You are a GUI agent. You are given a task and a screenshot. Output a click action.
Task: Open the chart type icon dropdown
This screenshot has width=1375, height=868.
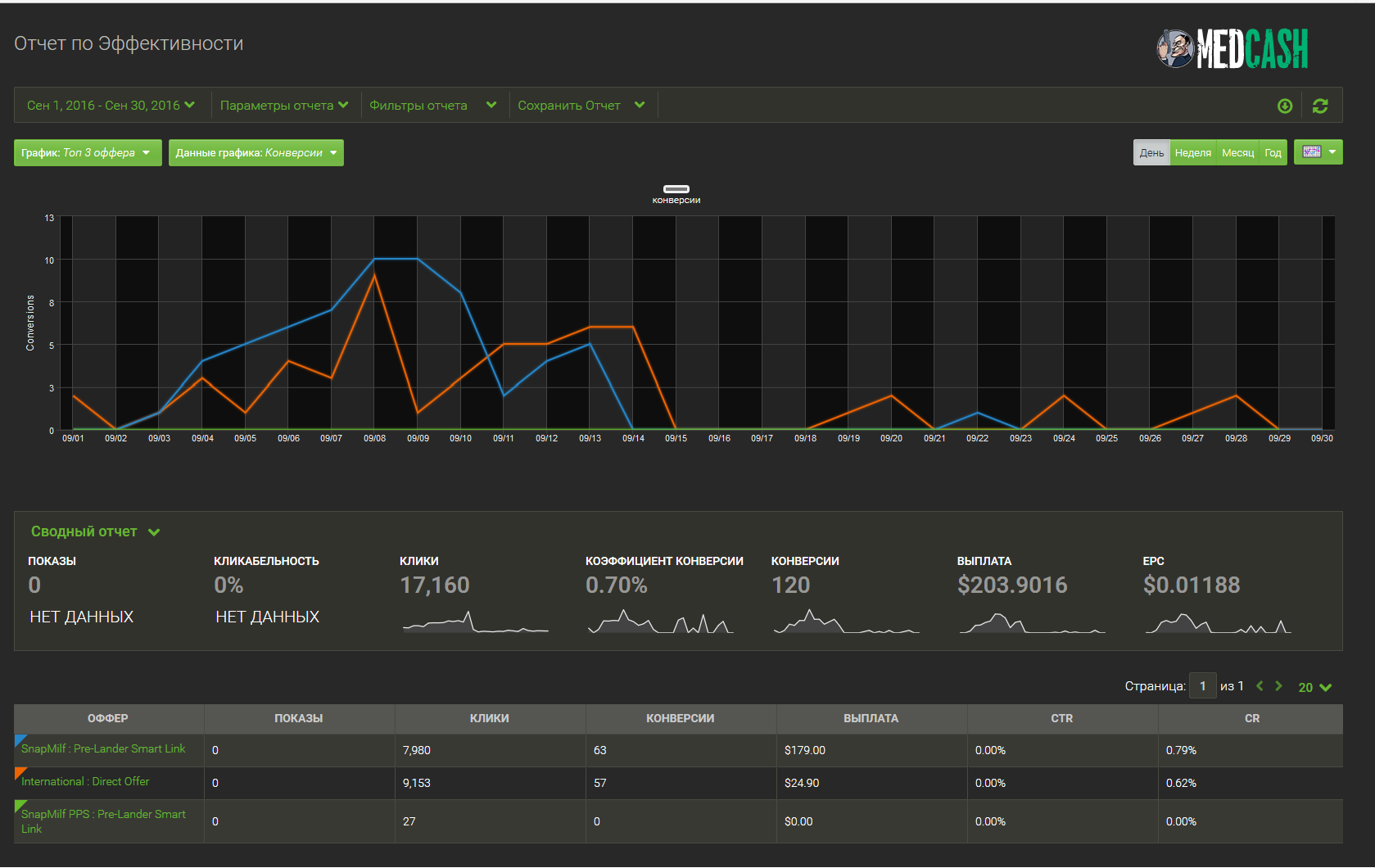click(x=1318, y=152)
